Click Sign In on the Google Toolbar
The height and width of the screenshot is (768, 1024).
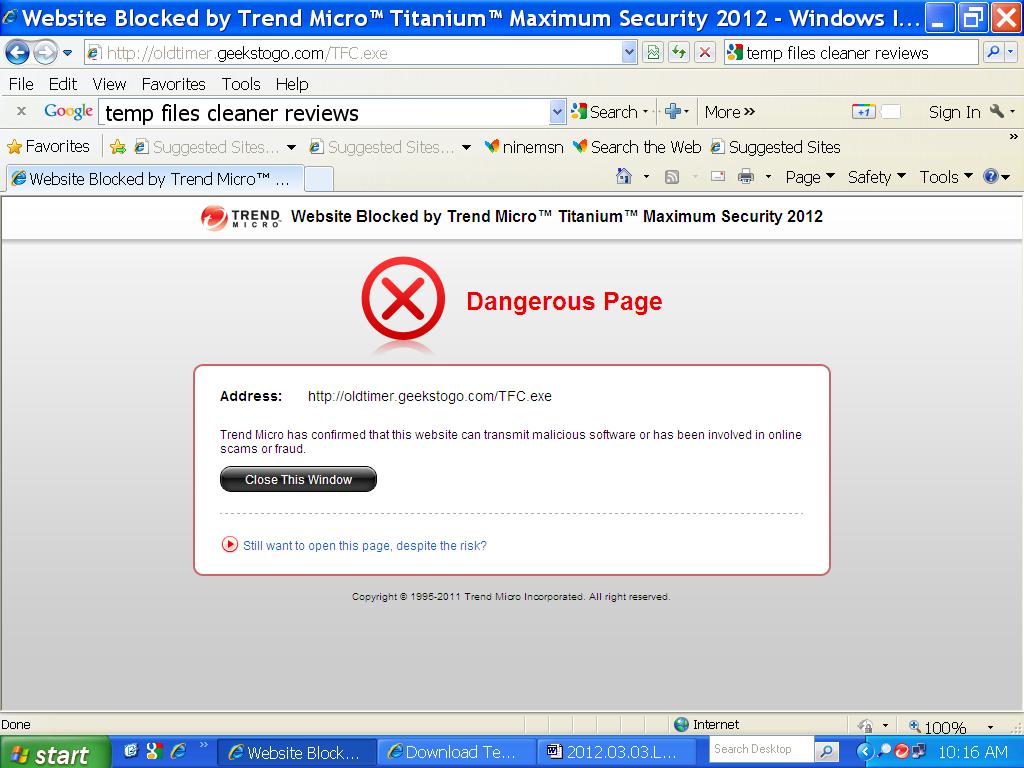pyautogui.click(x=954, y=112)
